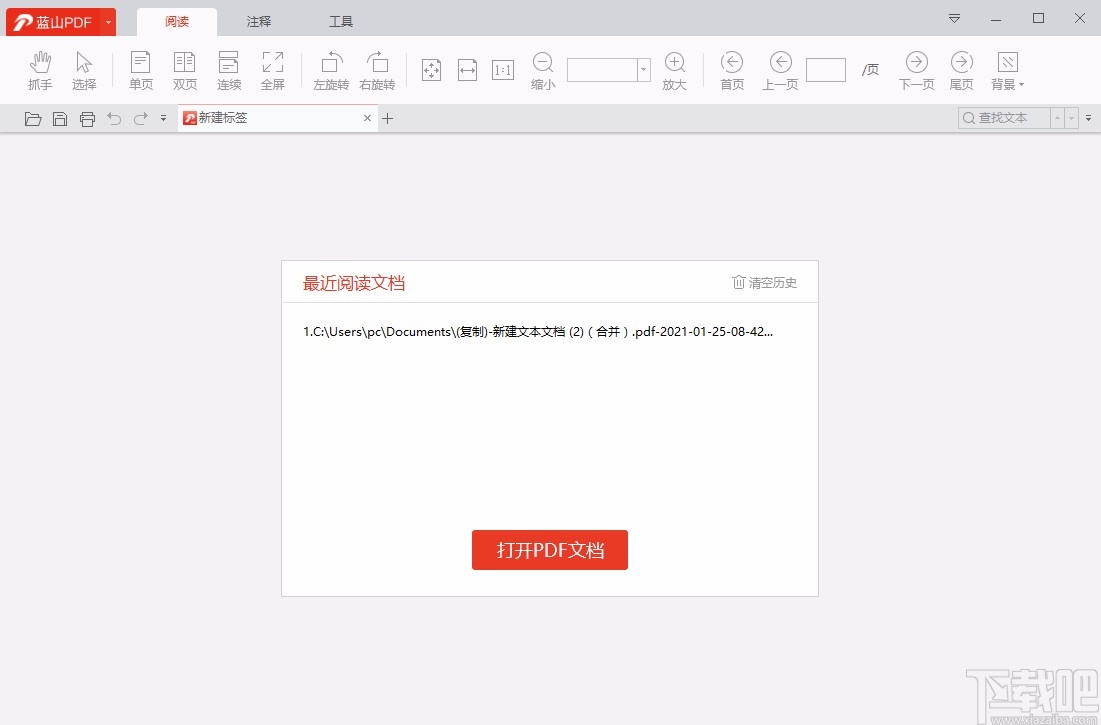The width and height of the screenshot is (1101, 725).
Task: Open the zoom percentage dropdown
Action: click(x=643, y=69)
